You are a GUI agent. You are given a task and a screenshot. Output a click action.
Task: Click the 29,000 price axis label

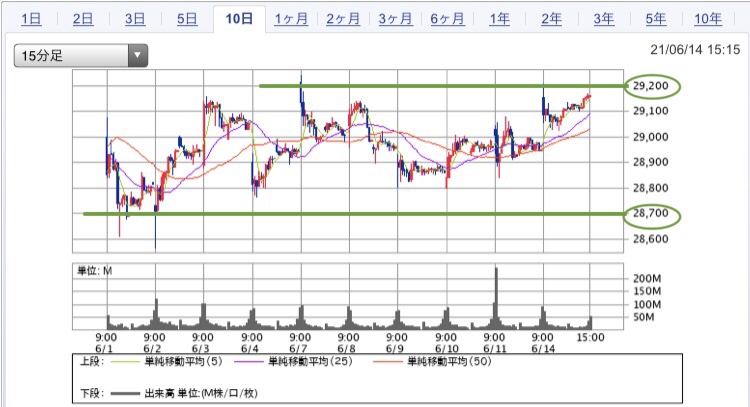pyautogui.click(x=651, y=137)
